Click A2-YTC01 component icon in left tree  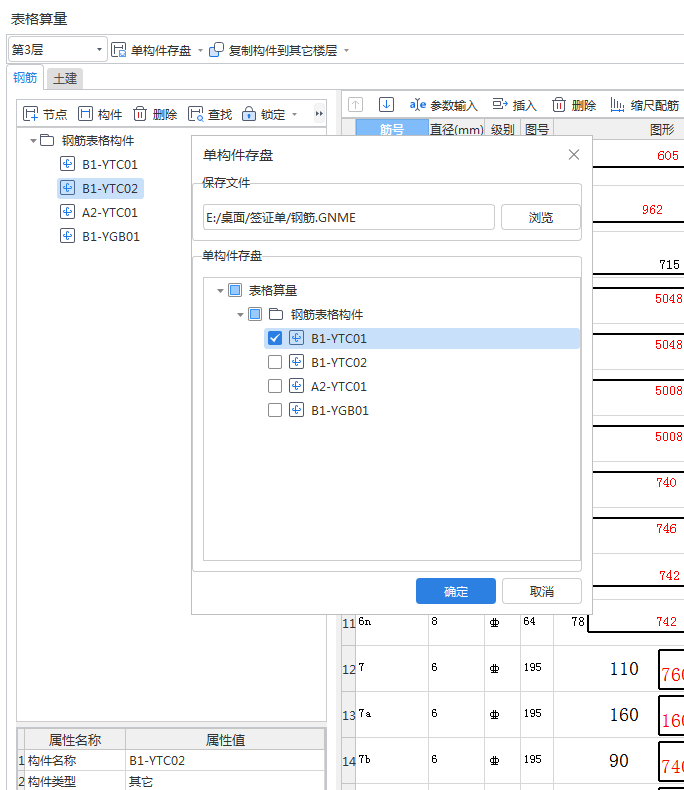tap(67, 212)
